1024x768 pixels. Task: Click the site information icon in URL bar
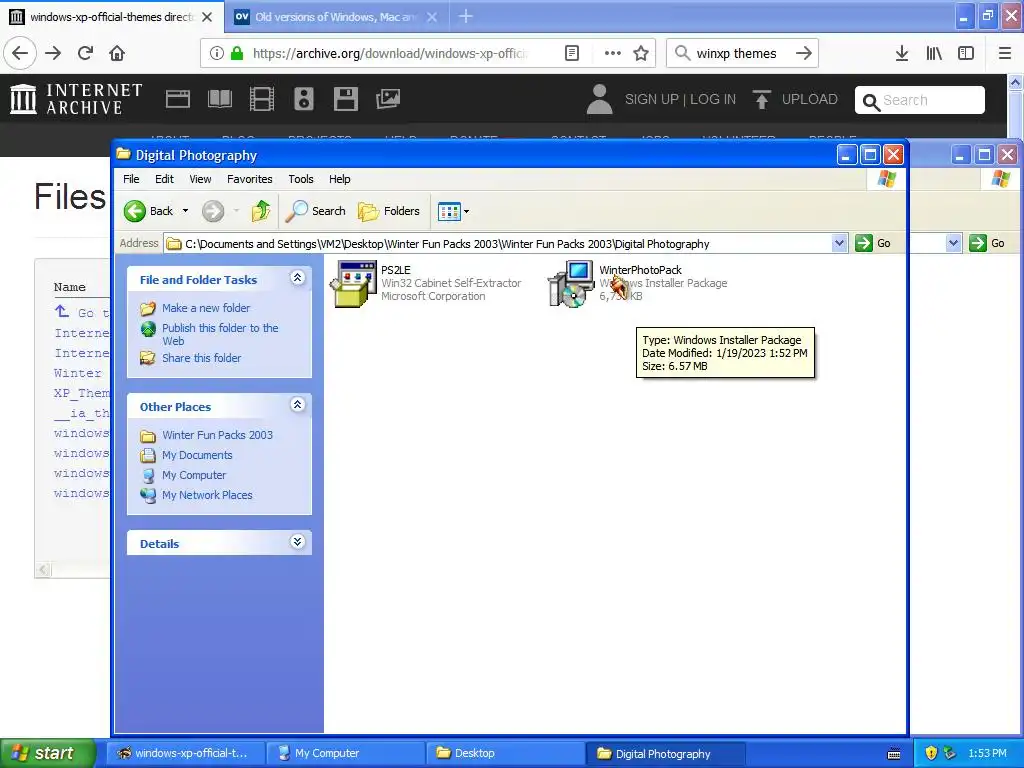216,54
